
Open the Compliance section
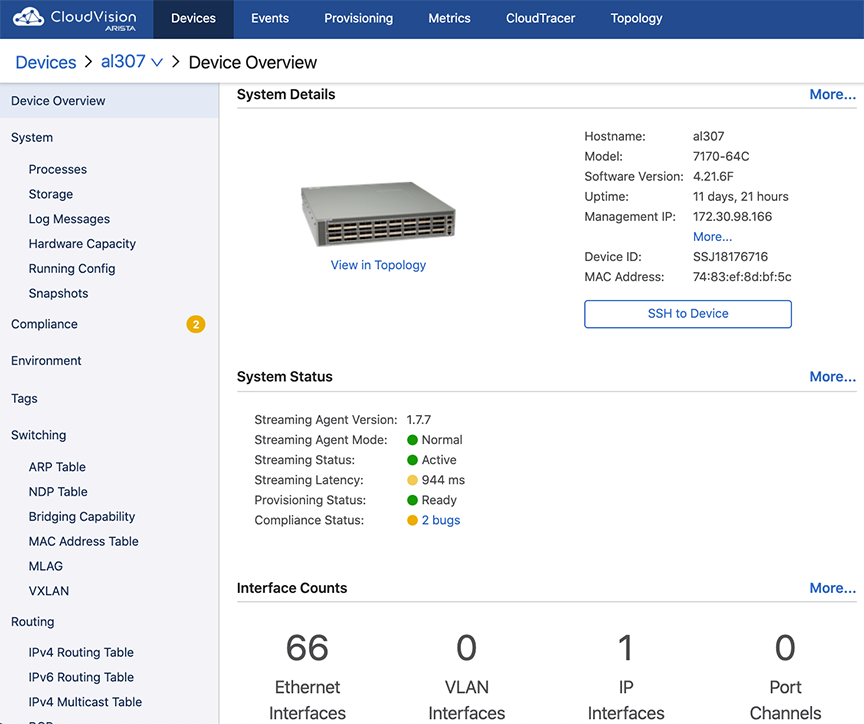(x=44, y=325)
